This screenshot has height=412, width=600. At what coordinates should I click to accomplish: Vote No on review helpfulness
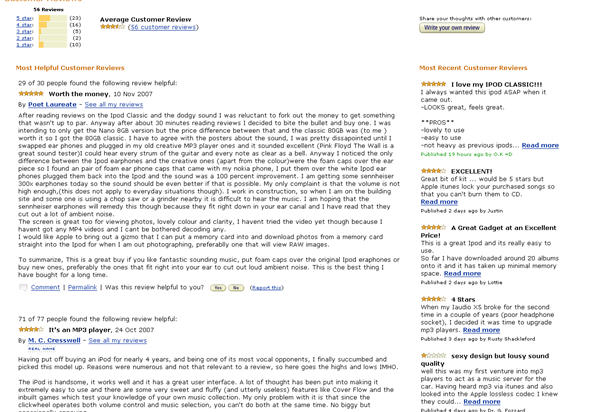coord(236,287)
